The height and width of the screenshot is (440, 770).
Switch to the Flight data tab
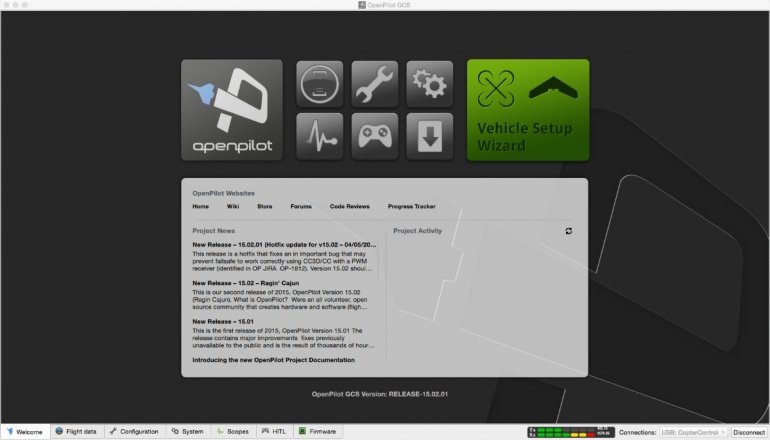[76, 432]
